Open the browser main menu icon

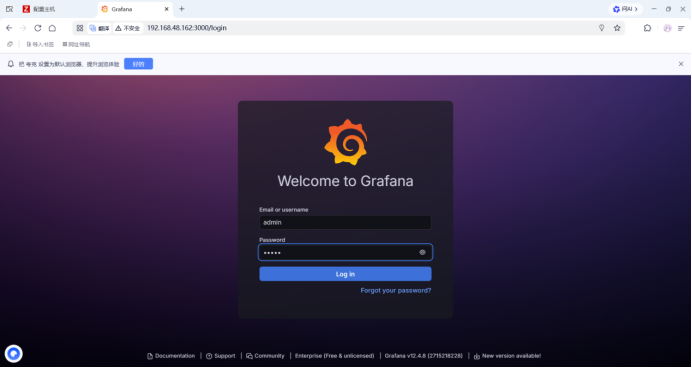681,28
